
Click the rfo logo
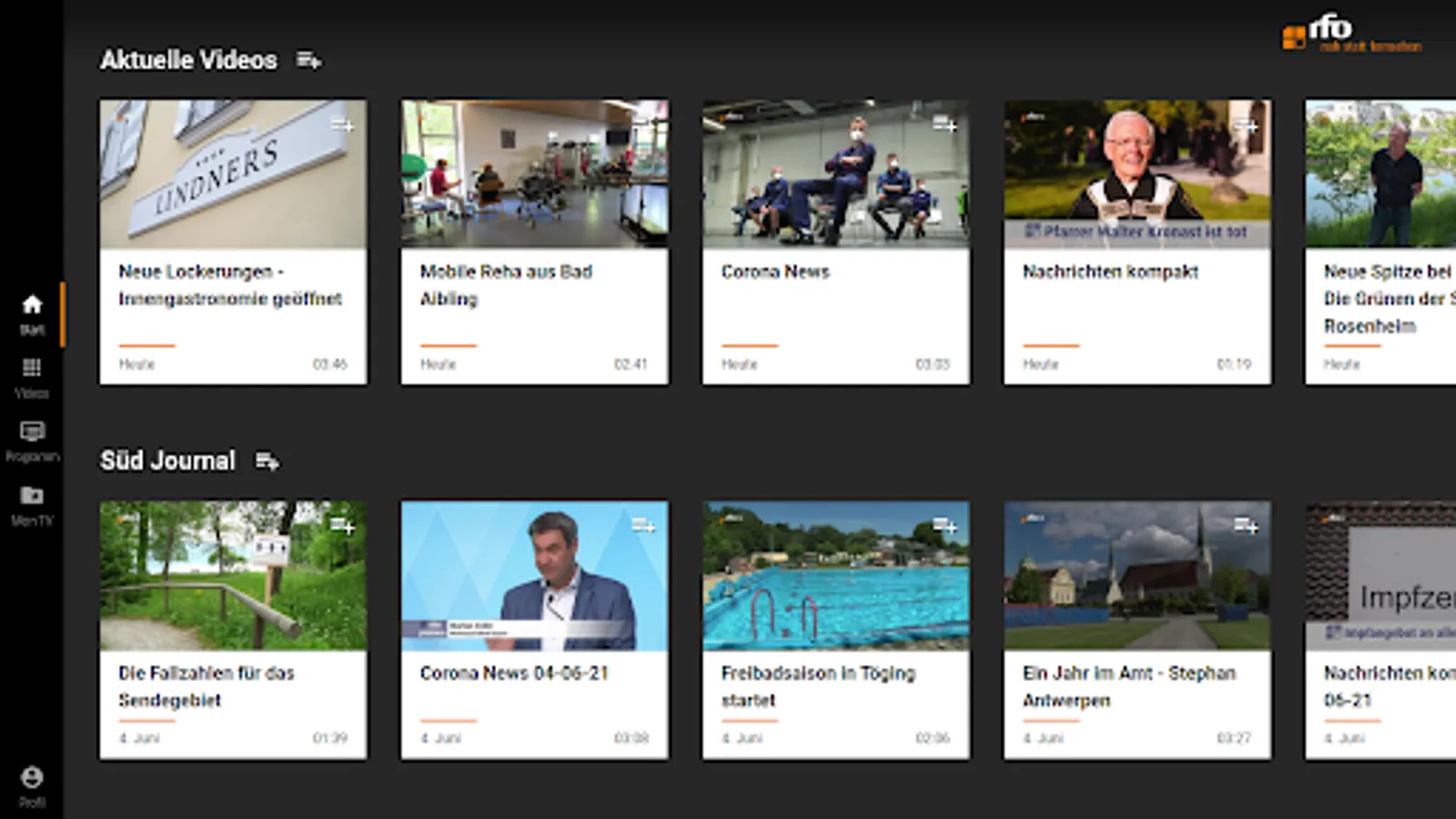coord(1351,33)
